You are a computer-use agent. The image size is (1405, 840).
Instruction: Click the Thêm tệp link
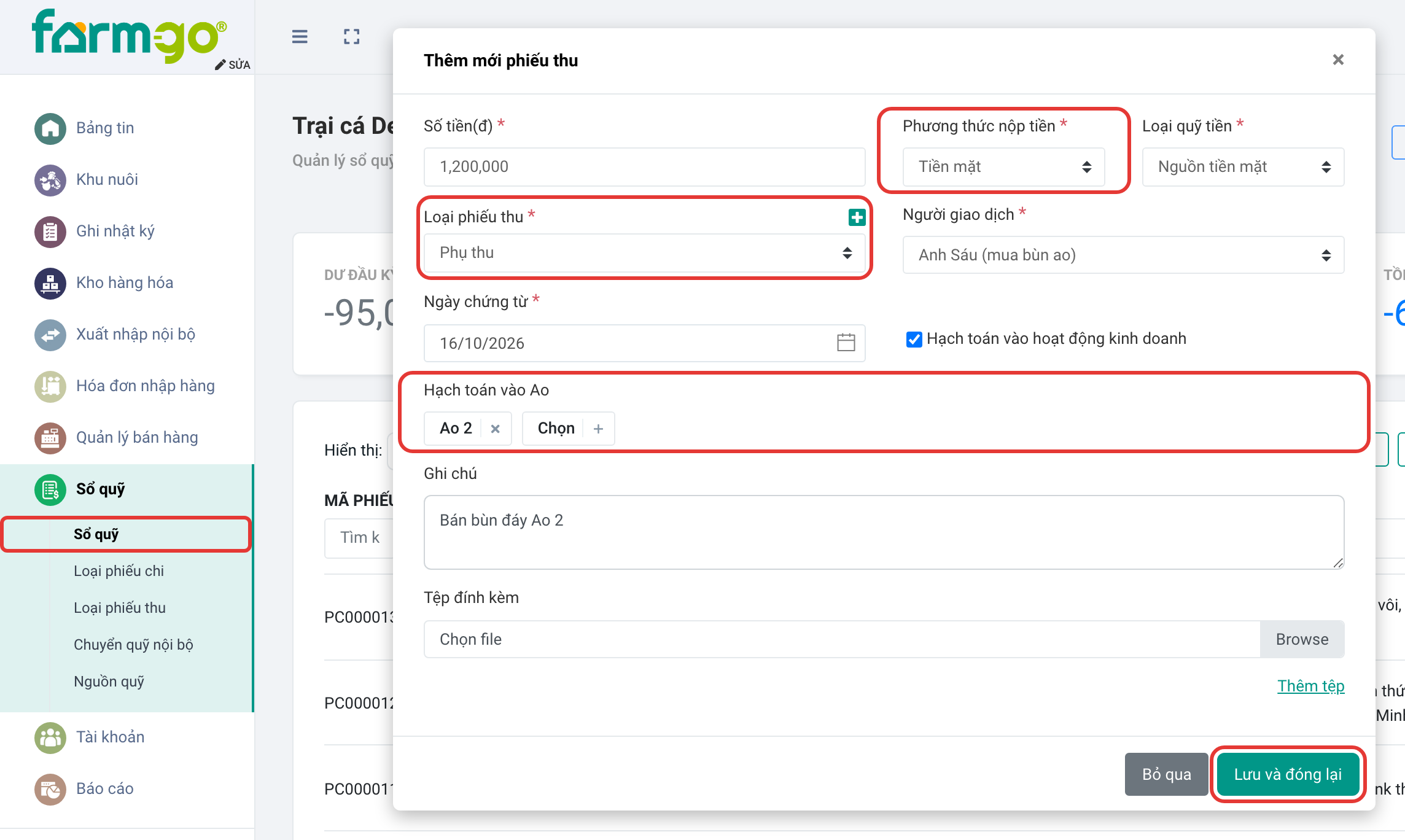[1310, 686]
